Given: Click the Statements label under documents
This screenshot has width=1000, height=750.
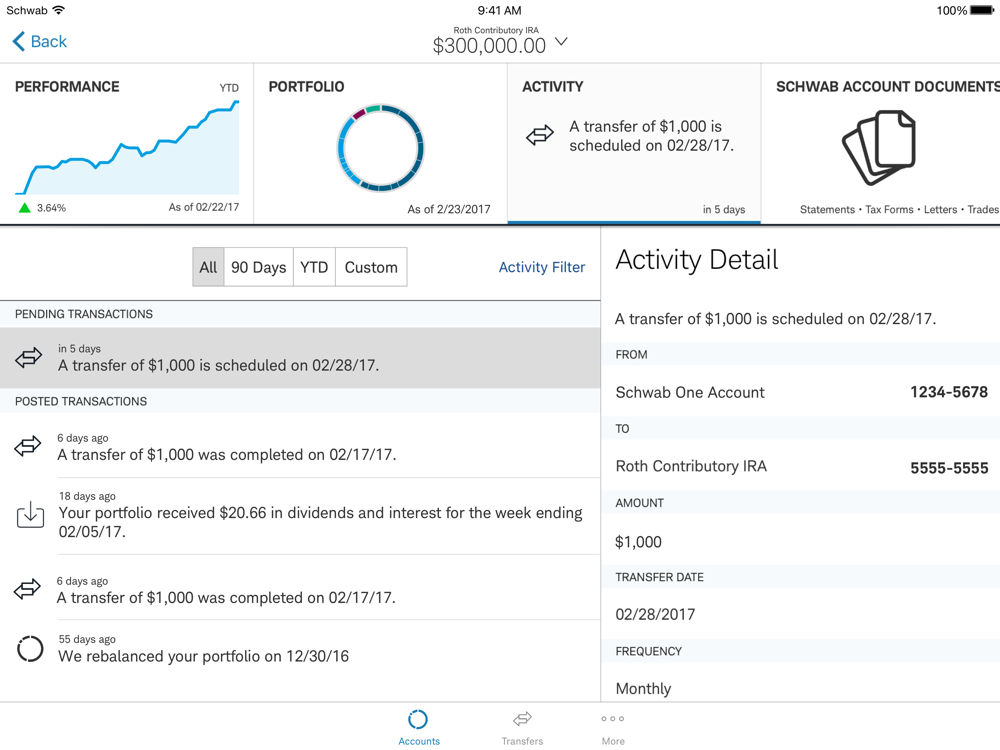Looking at the screenshot, I should 827,209.
